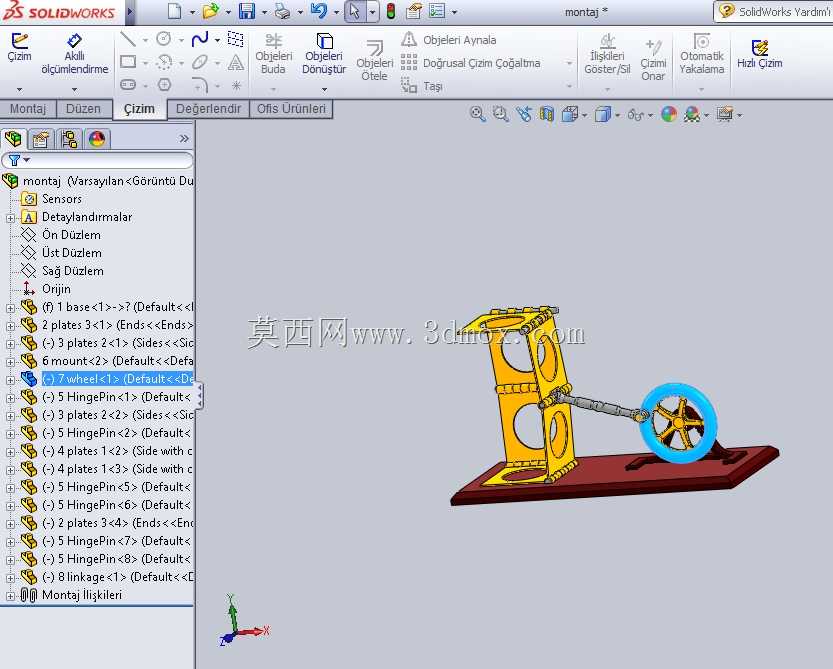833x669 pixels.
Task: Open the PropertyManager tab
Action: (x=40, y=139)
